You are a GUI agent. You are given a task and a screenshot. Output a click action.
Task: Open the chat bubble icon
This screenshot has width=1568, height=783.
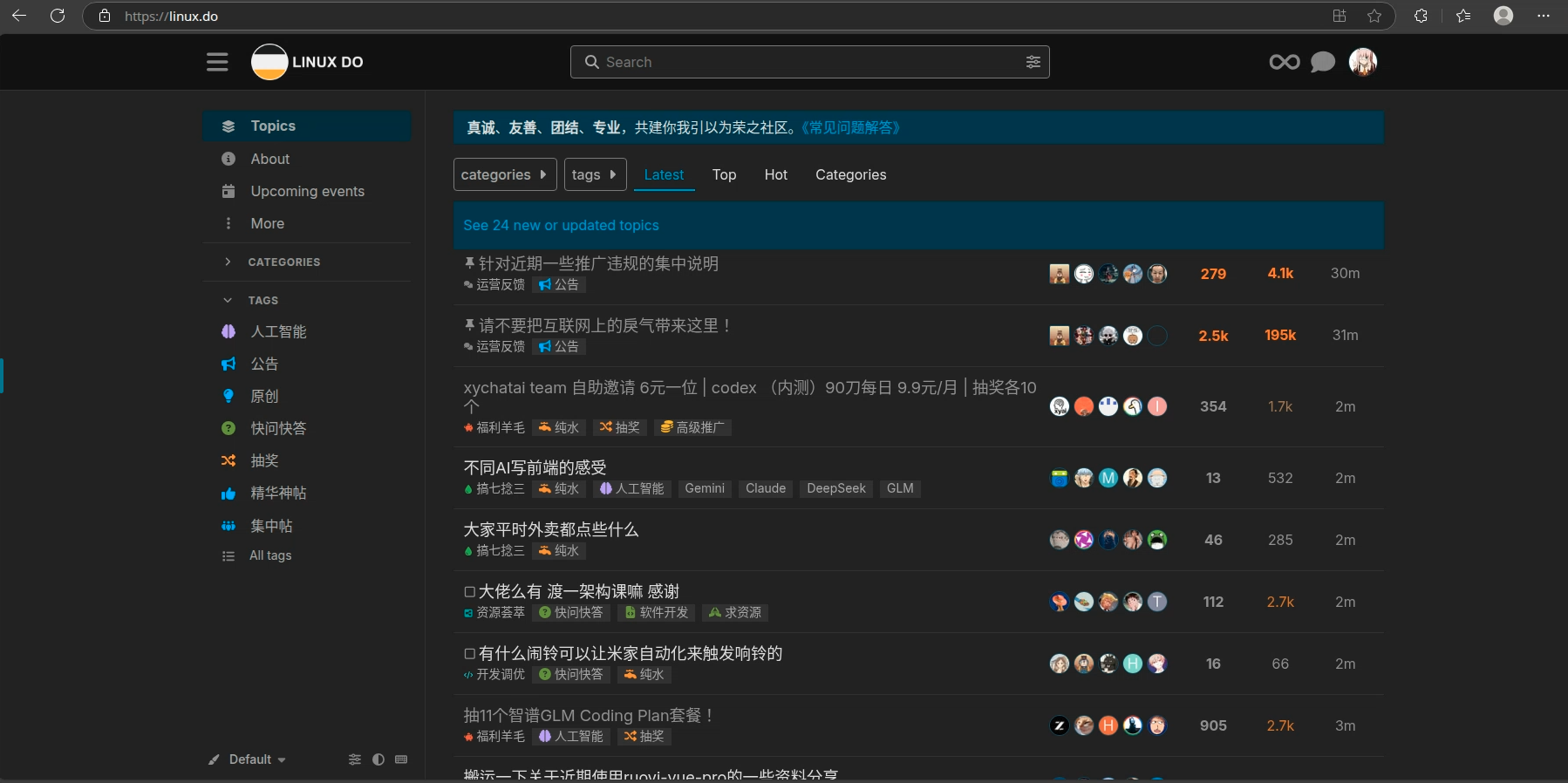click(x=1322, y=62)
